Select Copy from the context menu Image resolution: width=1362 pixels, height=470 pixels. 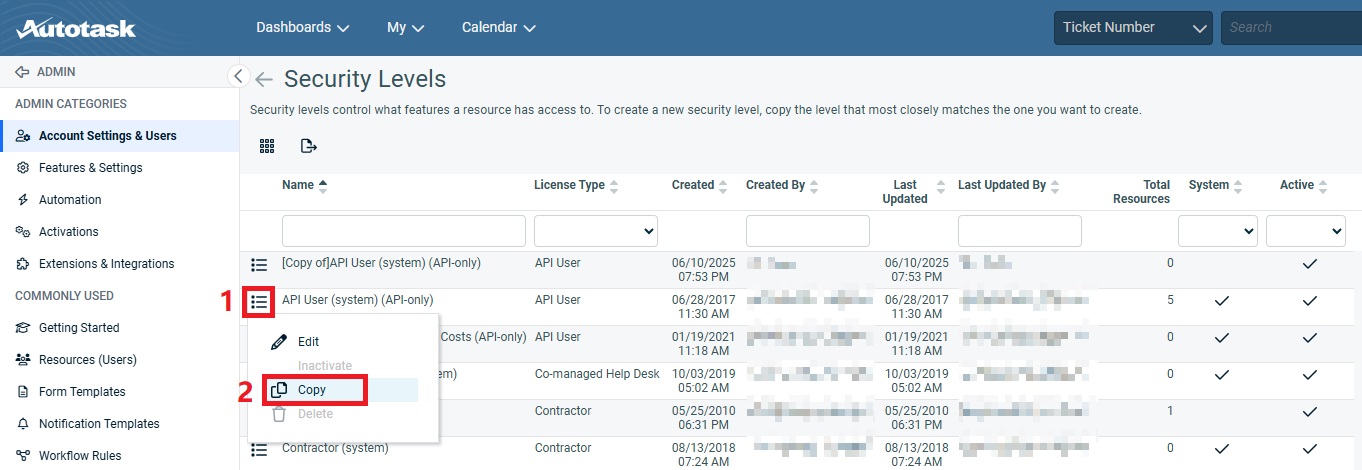312,390
